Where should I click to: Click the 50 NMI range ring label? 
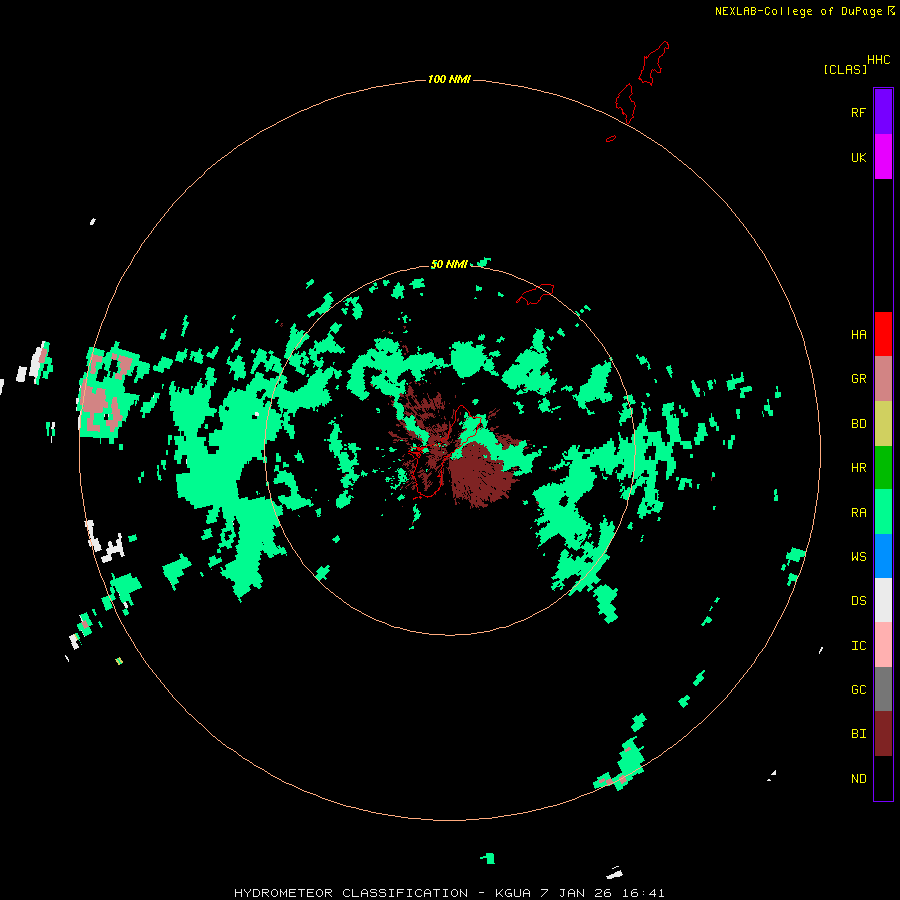(449, 264)
